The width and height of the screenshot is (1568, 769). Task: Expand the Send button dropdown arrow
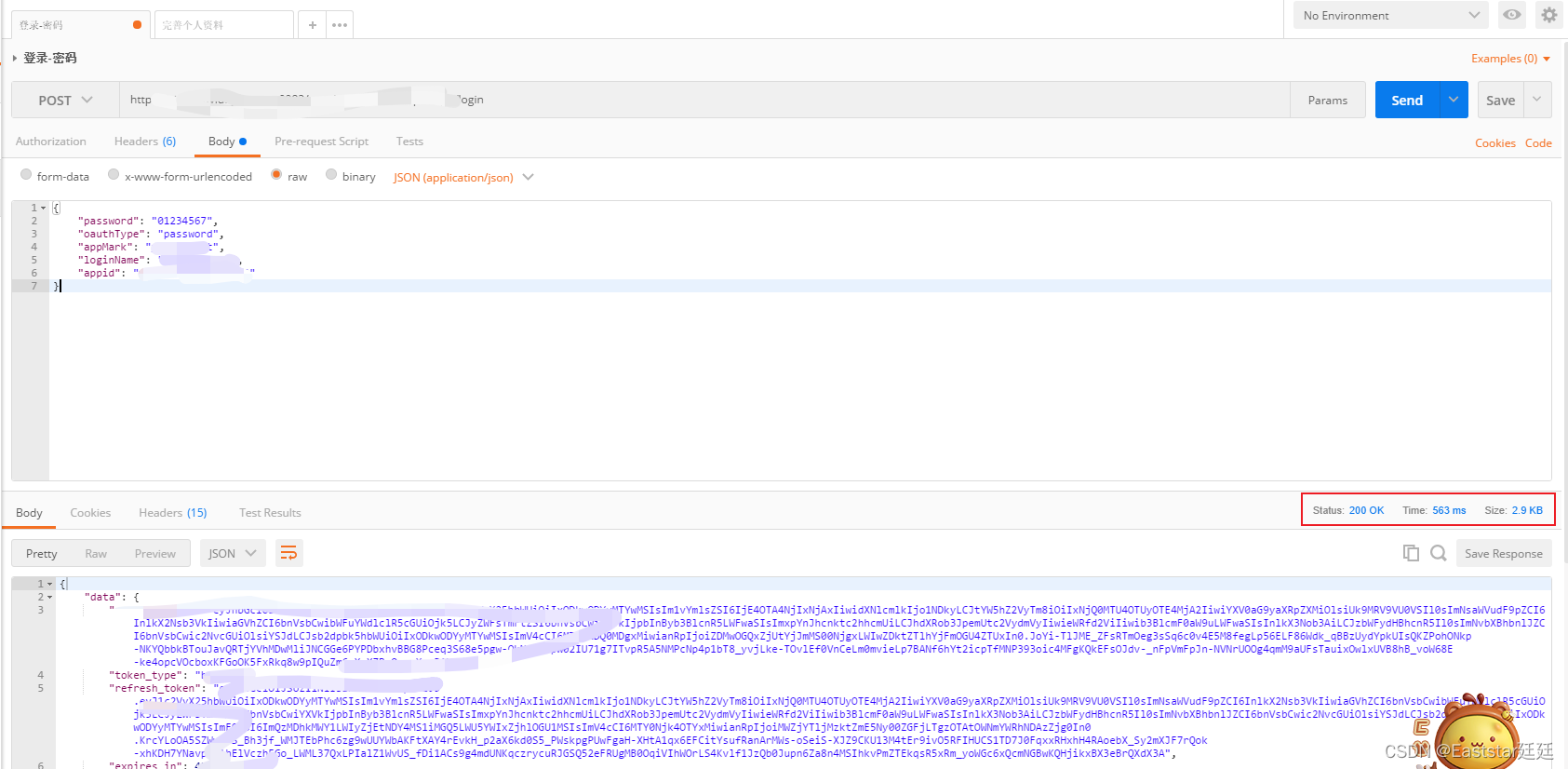pos(1453,100)
